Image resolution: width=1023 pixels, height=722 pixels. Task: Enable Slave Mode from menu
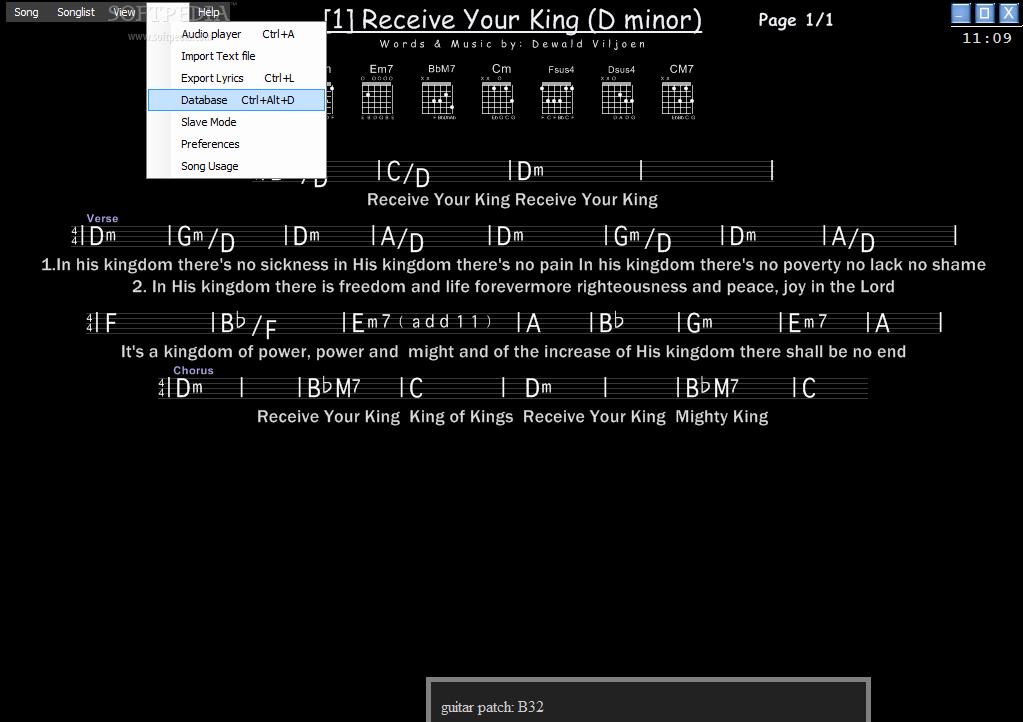click(x=236, y=122)
